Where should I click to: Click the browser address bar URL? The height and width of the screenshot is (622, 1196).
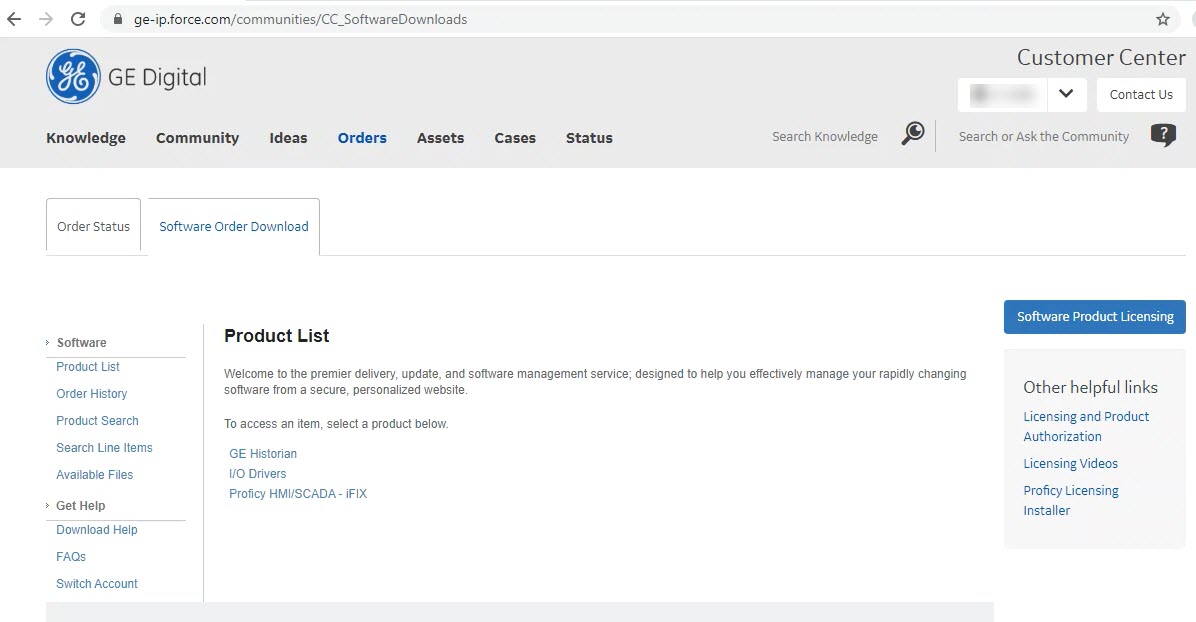coord(301,19)
